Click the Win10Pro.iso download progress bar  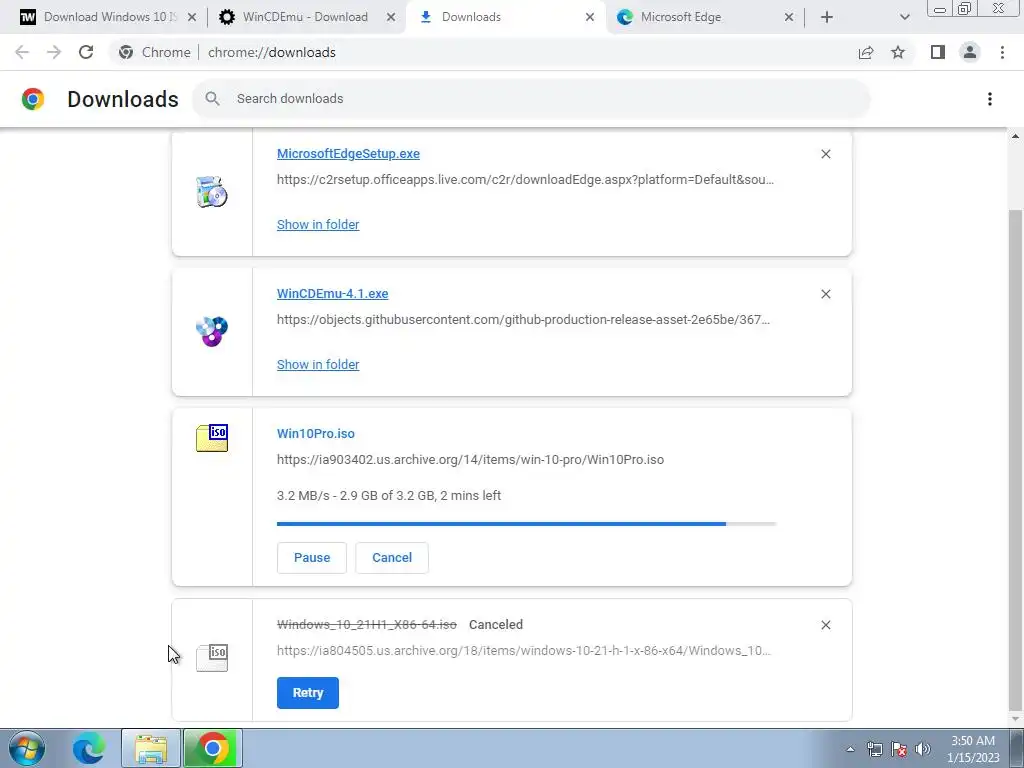pyautogui.click(x=526, y=524)
